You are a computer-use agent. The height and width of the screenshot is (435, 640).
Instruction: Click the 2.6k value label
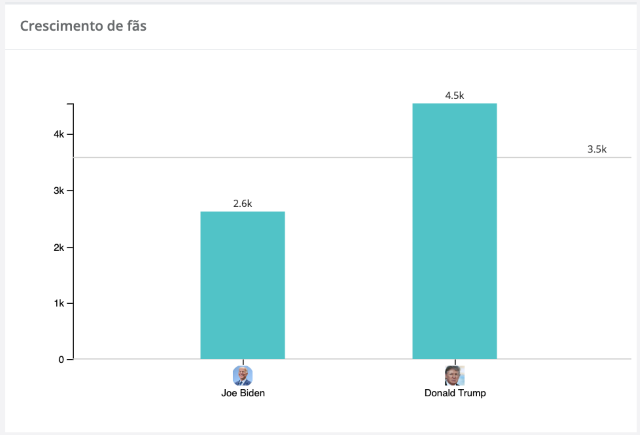(242, 203)
